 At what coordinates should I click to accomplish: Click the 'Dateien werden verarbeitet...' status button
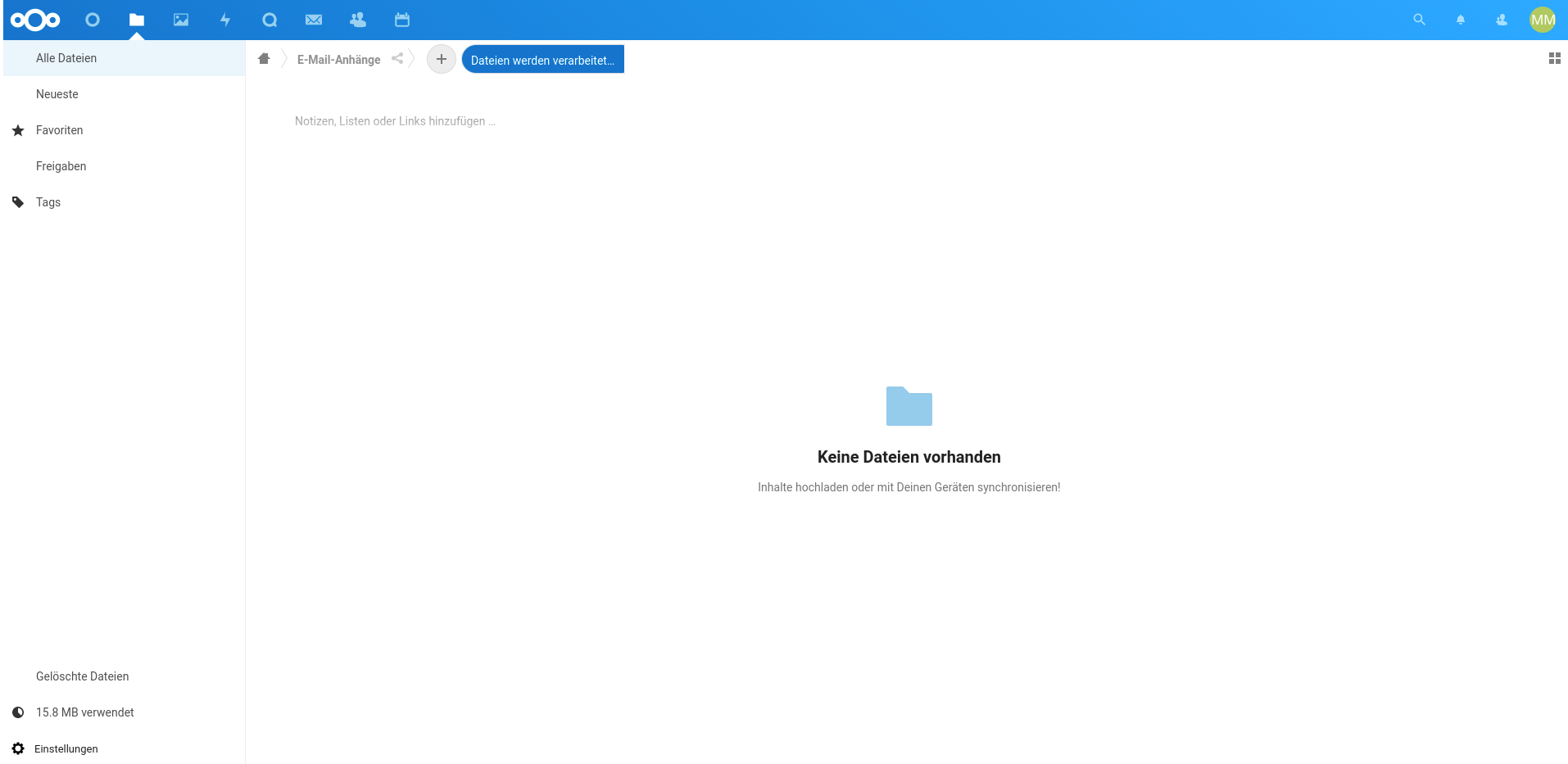pyautogui.click(x=543, y=59)
